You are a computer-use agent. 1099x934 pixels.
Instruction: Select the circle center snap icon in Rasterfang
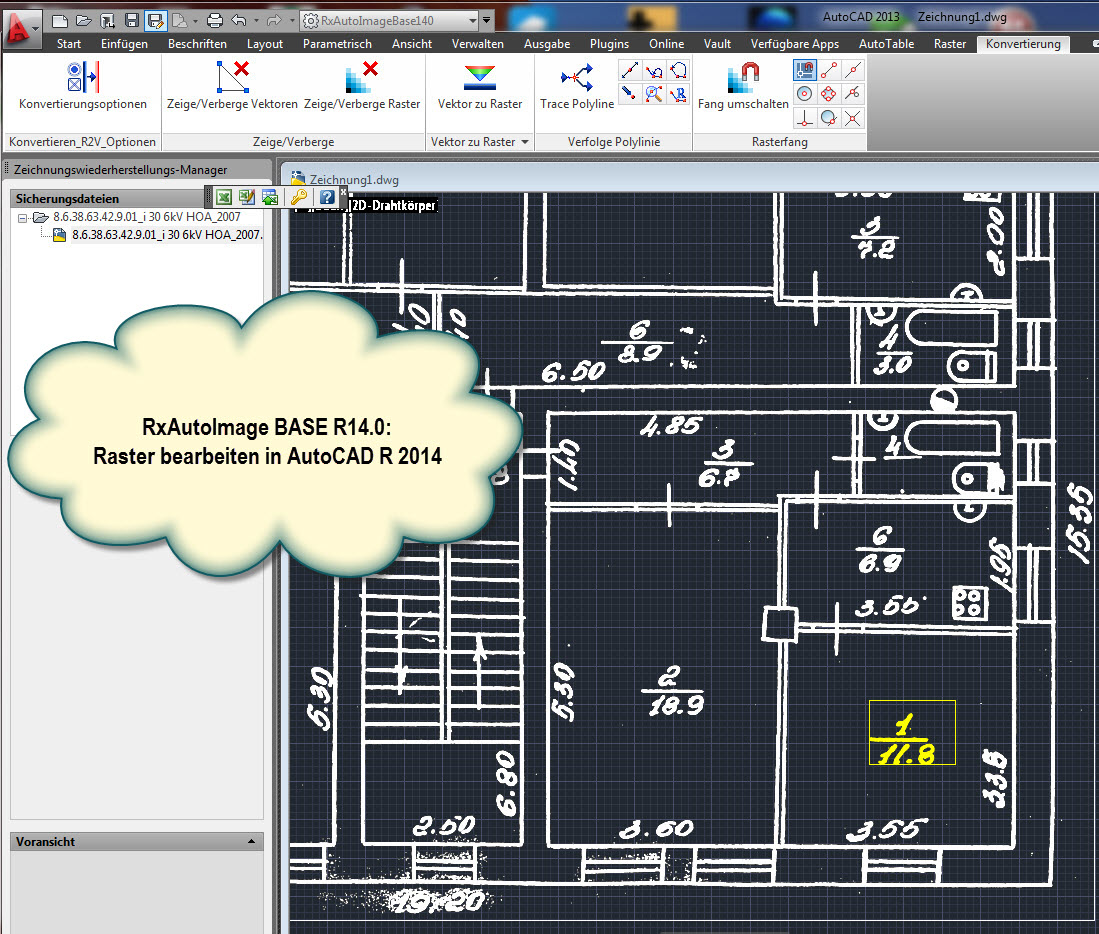pyautogui.click(x=805, y=94)
